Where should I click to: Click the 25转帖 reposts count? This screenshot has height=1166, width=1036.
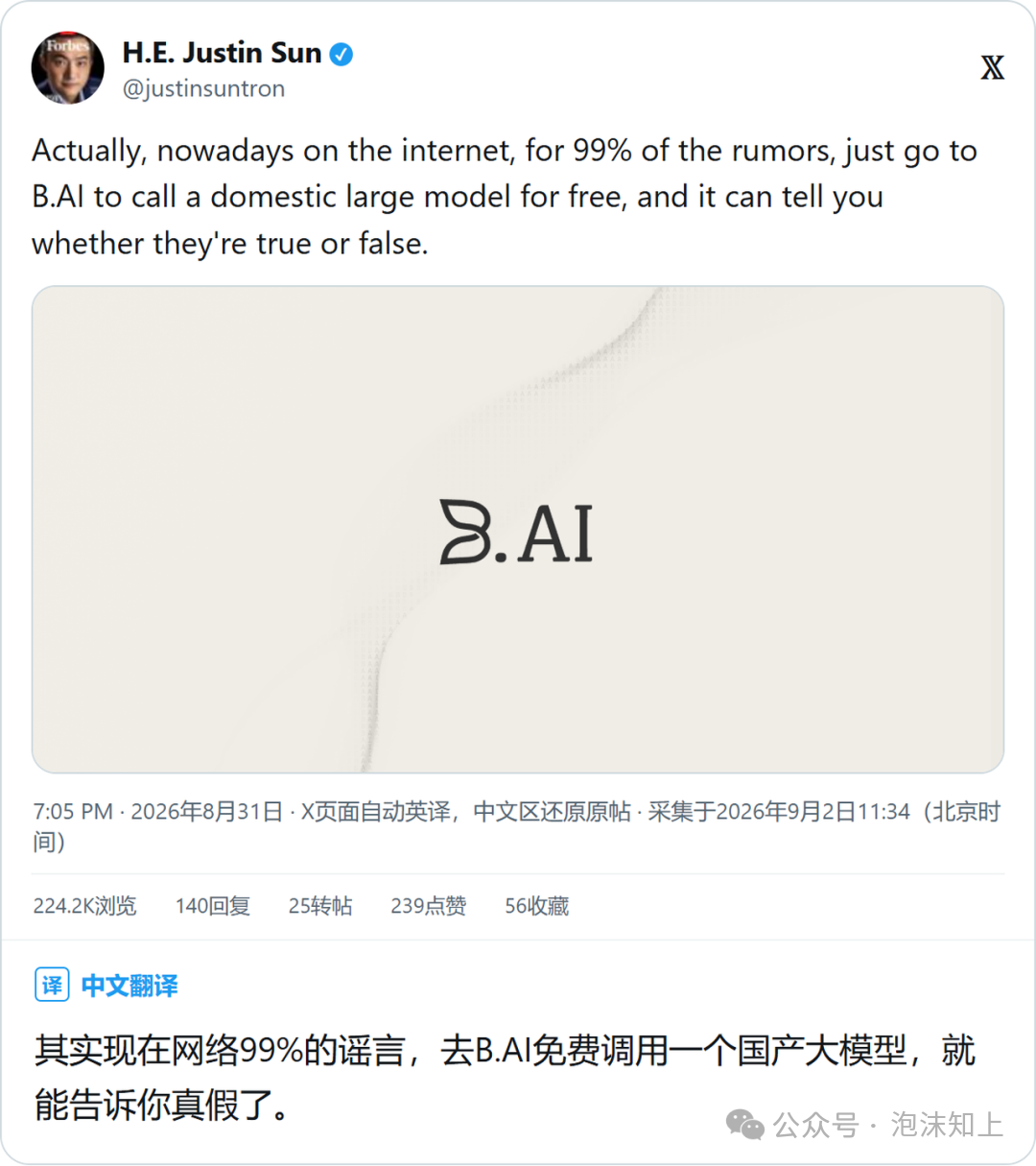click(320, 906)
